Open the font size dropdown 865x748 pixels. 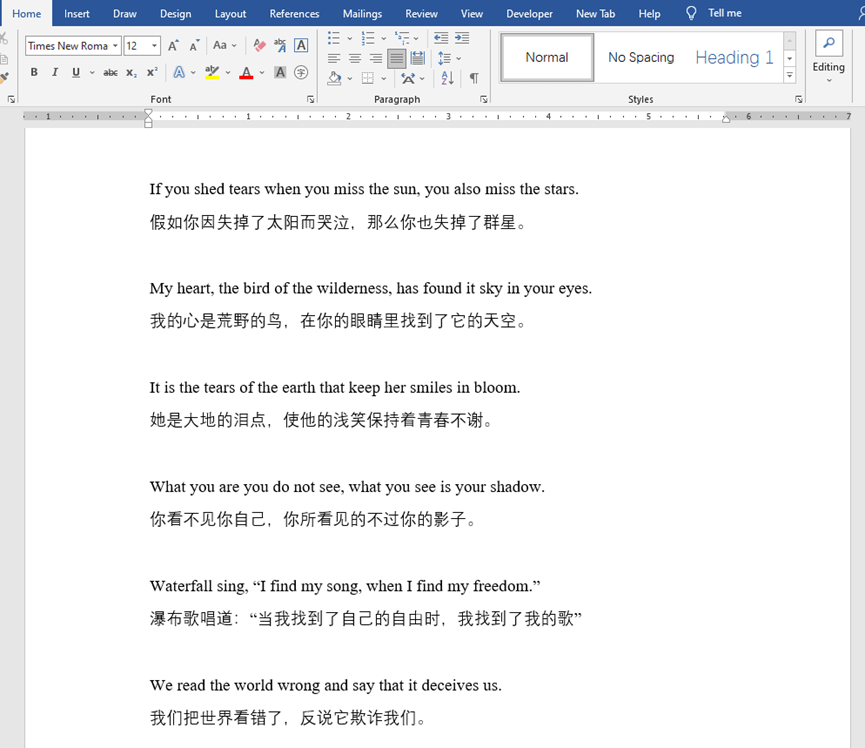tap(153, 45)
